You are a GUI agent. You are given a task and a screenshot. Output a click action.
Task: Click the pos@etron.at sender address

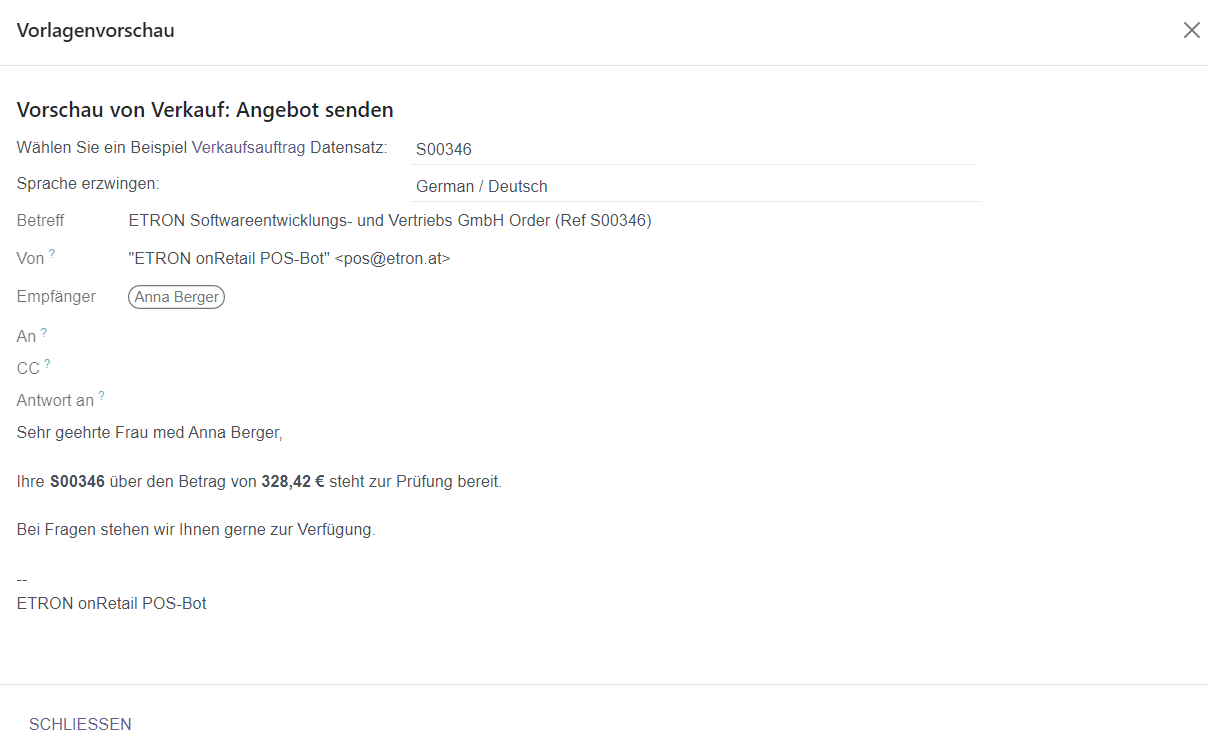pos(392,258)
